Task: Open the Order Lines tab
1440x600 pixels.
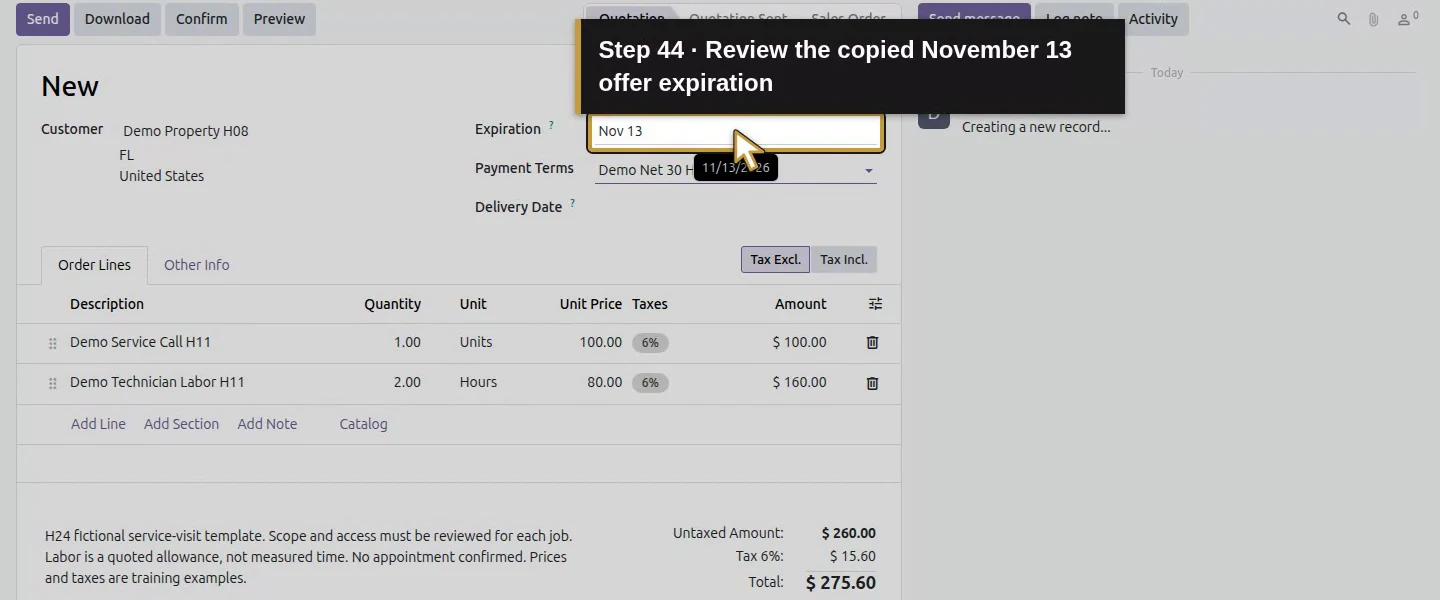Action: pyautogui.click(x=94, y=265)
